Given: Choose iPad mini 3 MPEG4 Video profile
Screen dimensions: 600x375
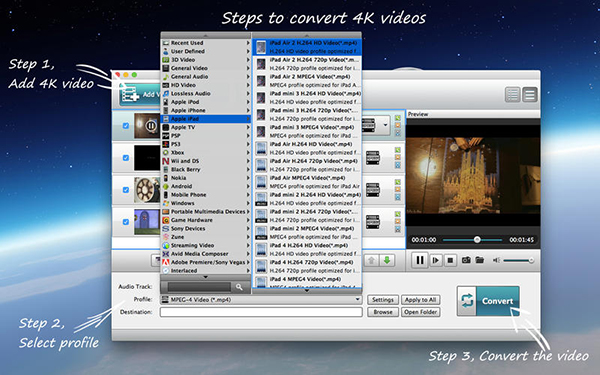Looking at the screenshot, I should (x=307, y=131).
